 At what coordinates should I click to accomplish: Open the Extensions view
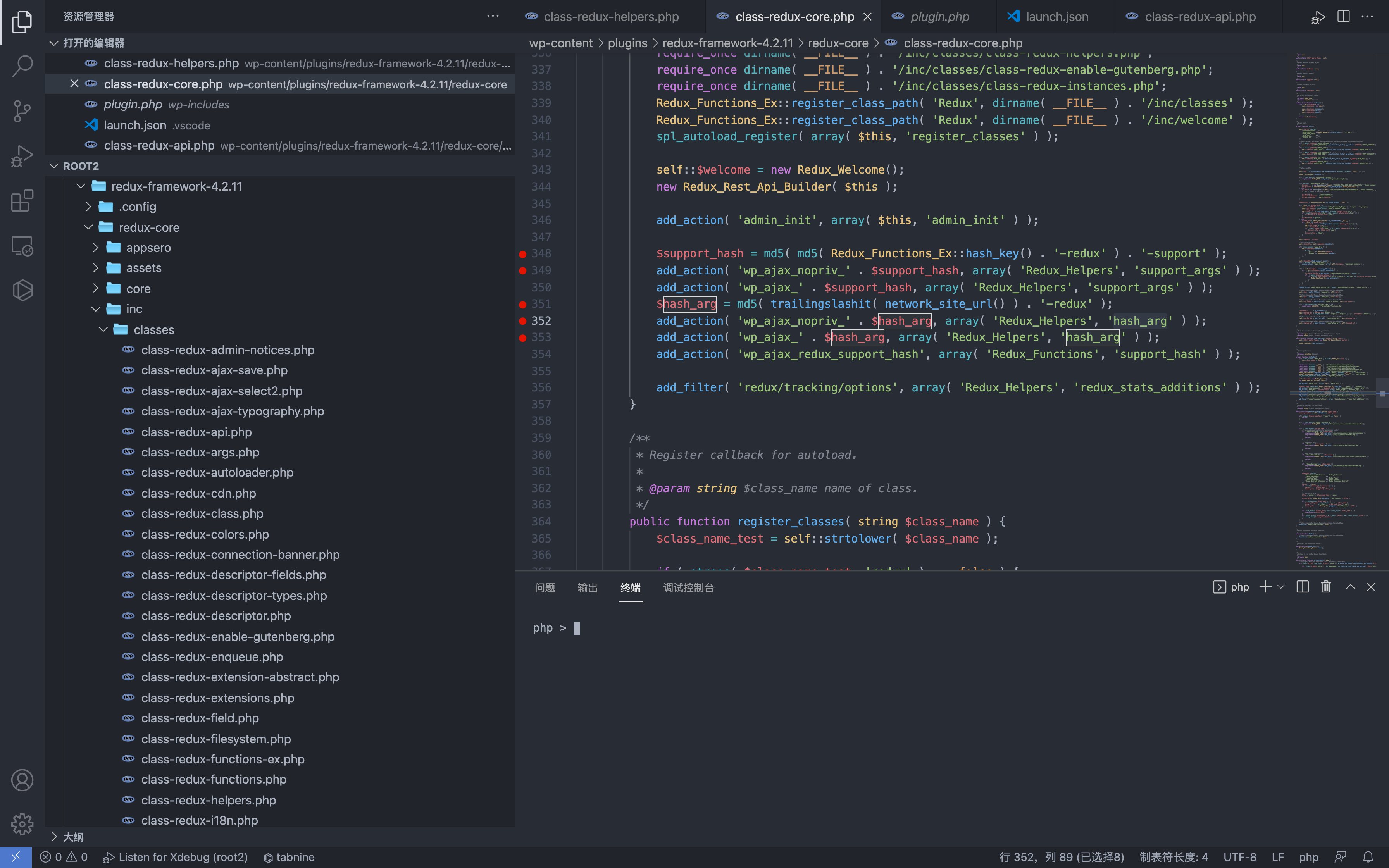click(x=22, y=201)
